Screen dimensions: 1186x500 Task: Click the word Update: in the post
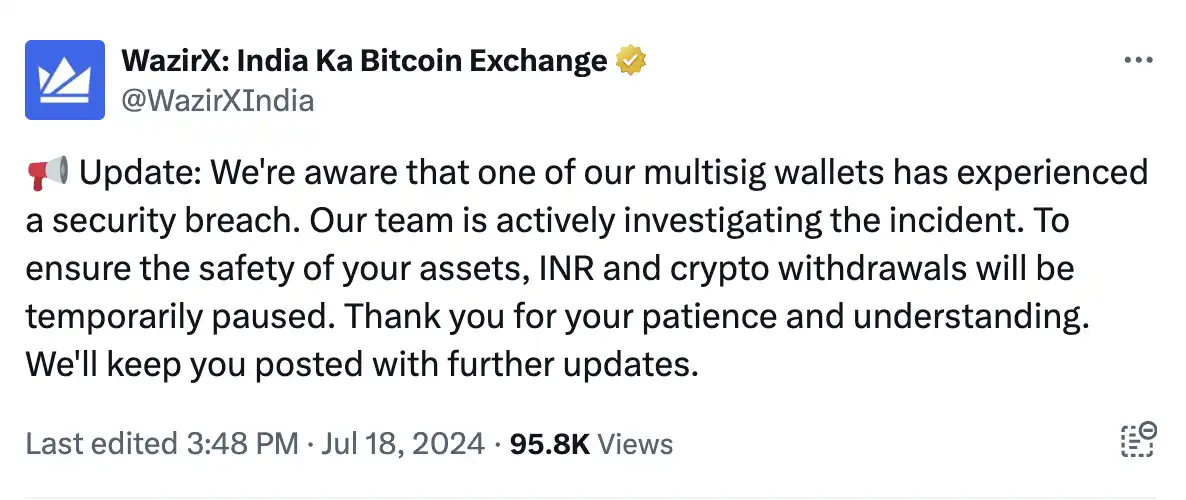(140, 173)
